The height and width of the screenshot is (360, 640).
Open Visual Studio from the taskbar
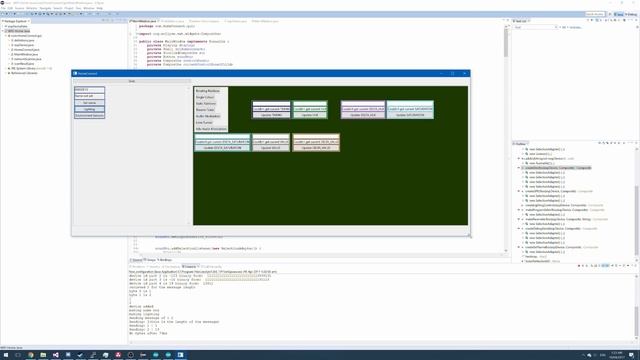pos(56,355)
